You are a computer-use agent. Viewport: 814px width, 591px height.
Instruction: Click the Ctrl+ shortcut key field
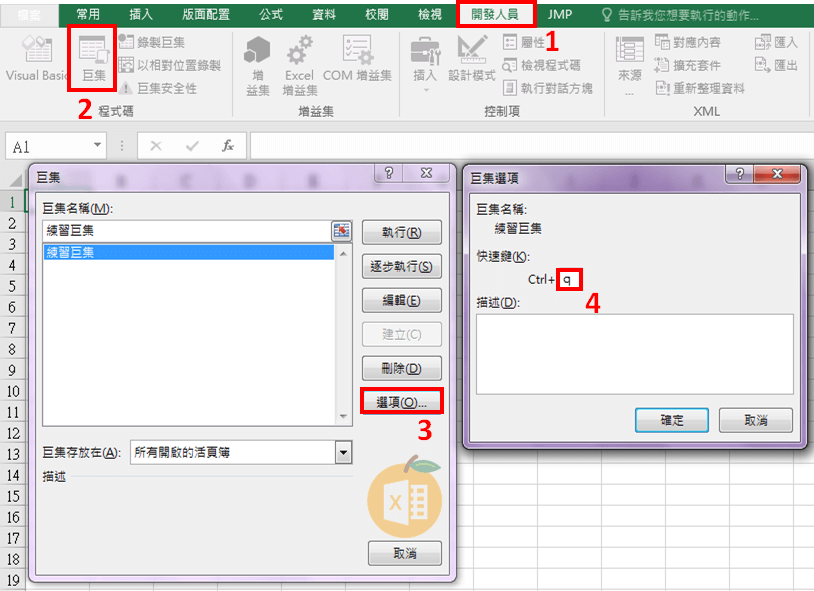pos(569,279)
